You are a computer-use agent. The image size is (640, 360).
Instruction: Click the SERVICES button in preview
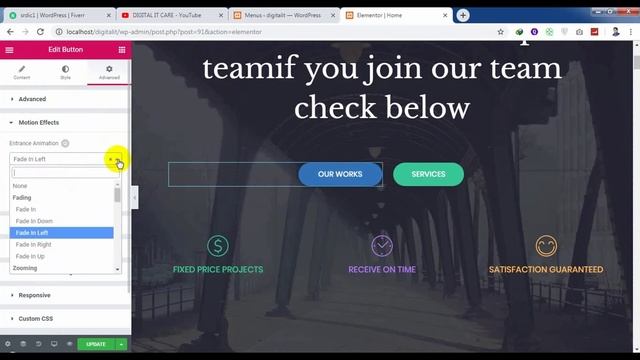428,174
